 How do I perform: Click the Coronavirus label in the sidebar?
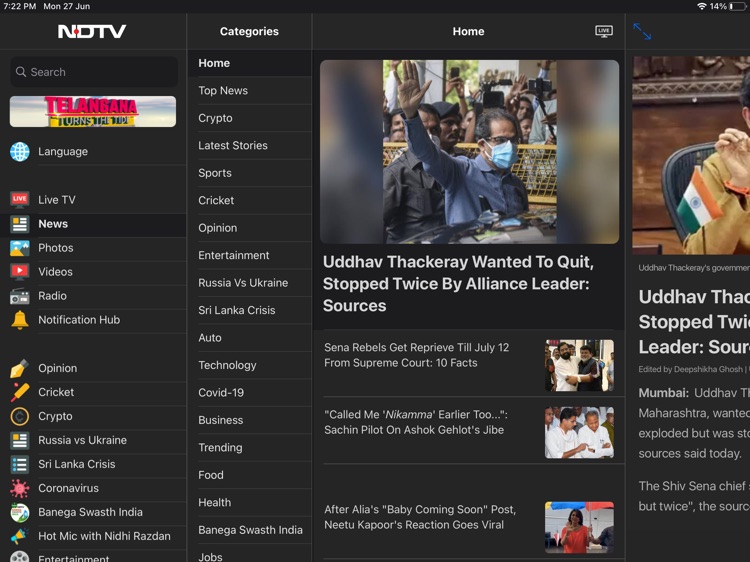(68, 488)
